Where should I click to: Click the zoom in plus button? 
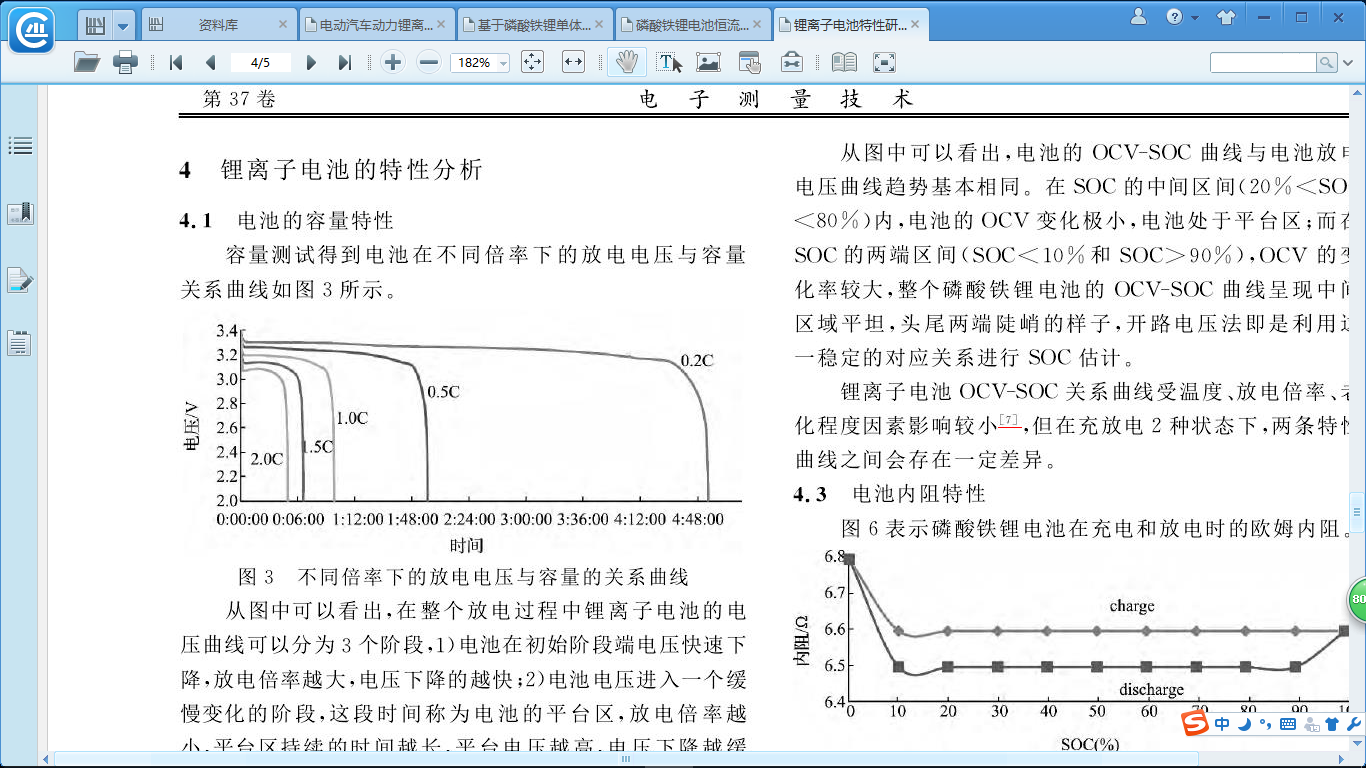pyautogui.click(x=393, y=62)
